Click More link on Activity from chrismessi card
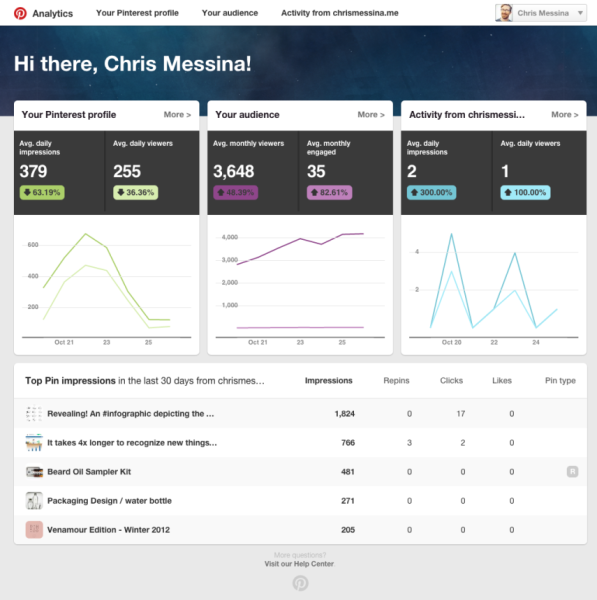Viewport: 597px width, 600px height. coord(564,114)
